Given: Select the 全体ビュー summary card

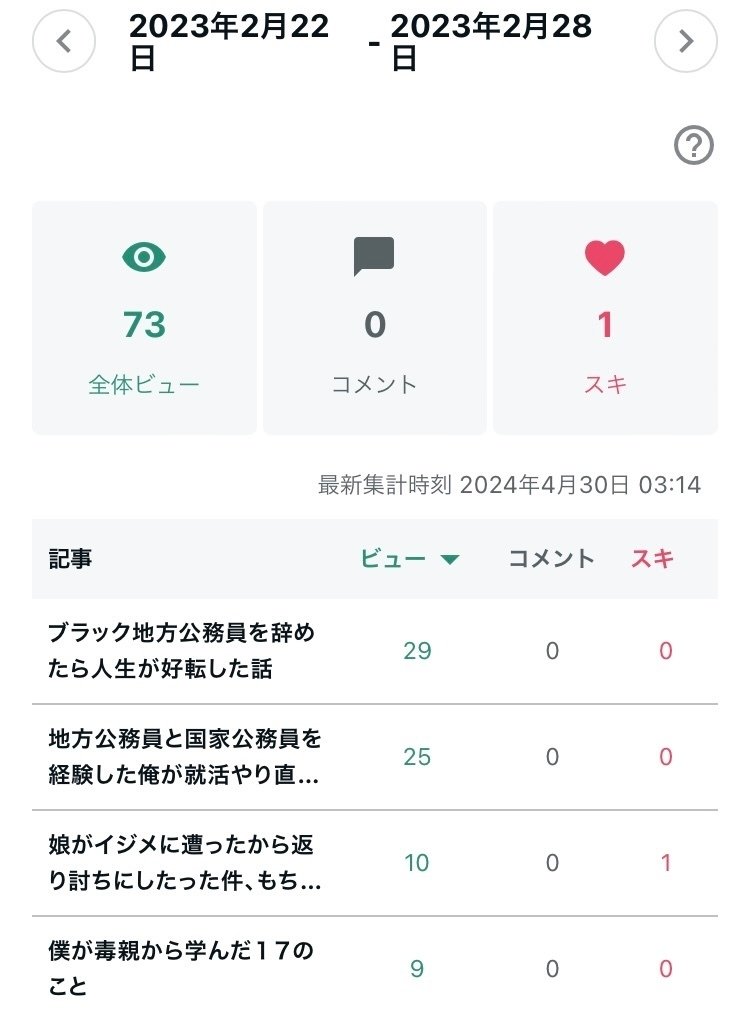Looking at the screenshot, I should [x=144, y=318].
